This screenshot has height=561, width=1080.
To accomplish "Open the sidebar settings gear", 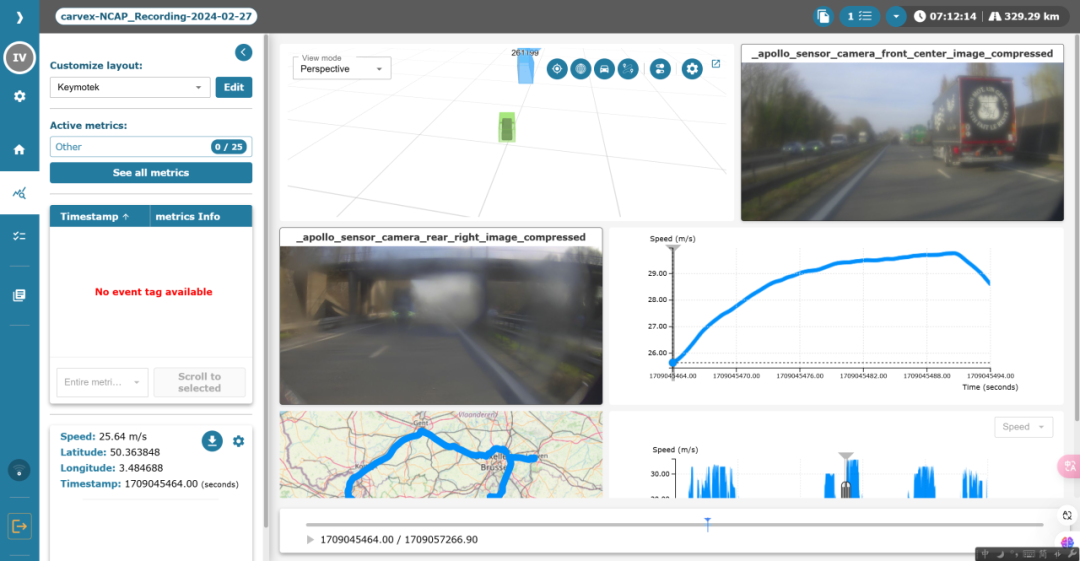I will pos(19,96).
